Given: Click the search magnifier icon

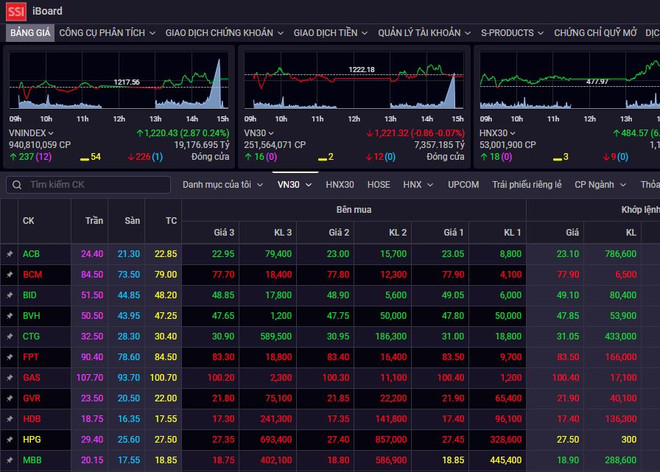Looking at the screenshot, I should 17,185.
